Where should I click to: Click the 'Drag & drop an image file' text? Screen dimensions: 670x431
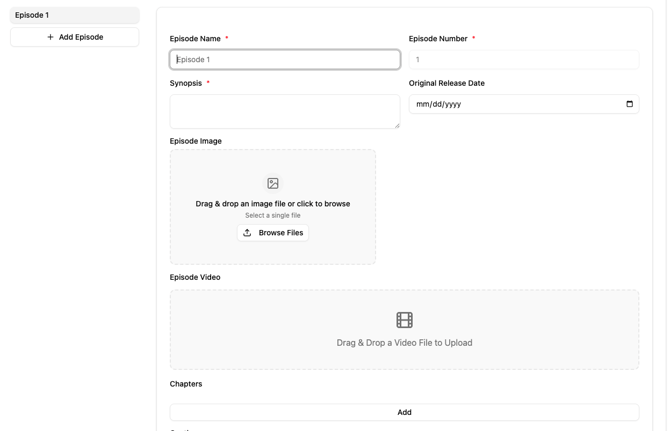(x=273, y=204)
